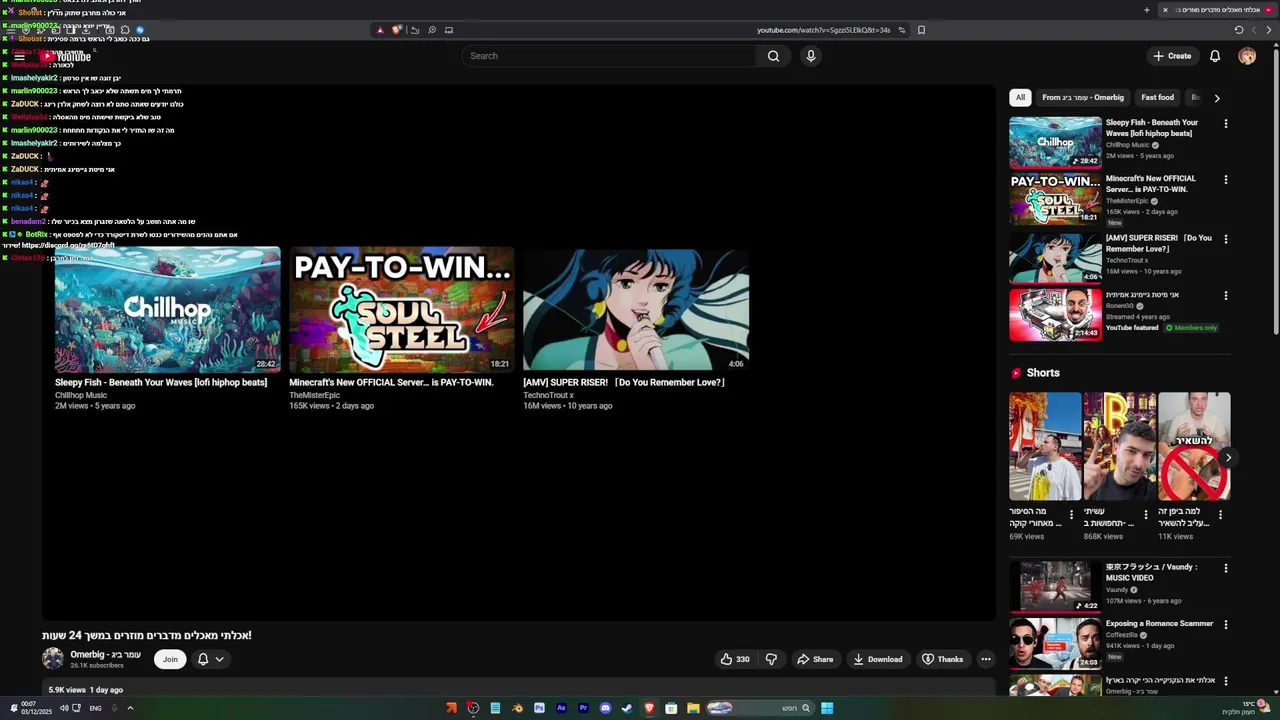The height and width of the screenshot is (720, 1280).
Task: Open Steam from the taskbar
Action: (627, 708)
